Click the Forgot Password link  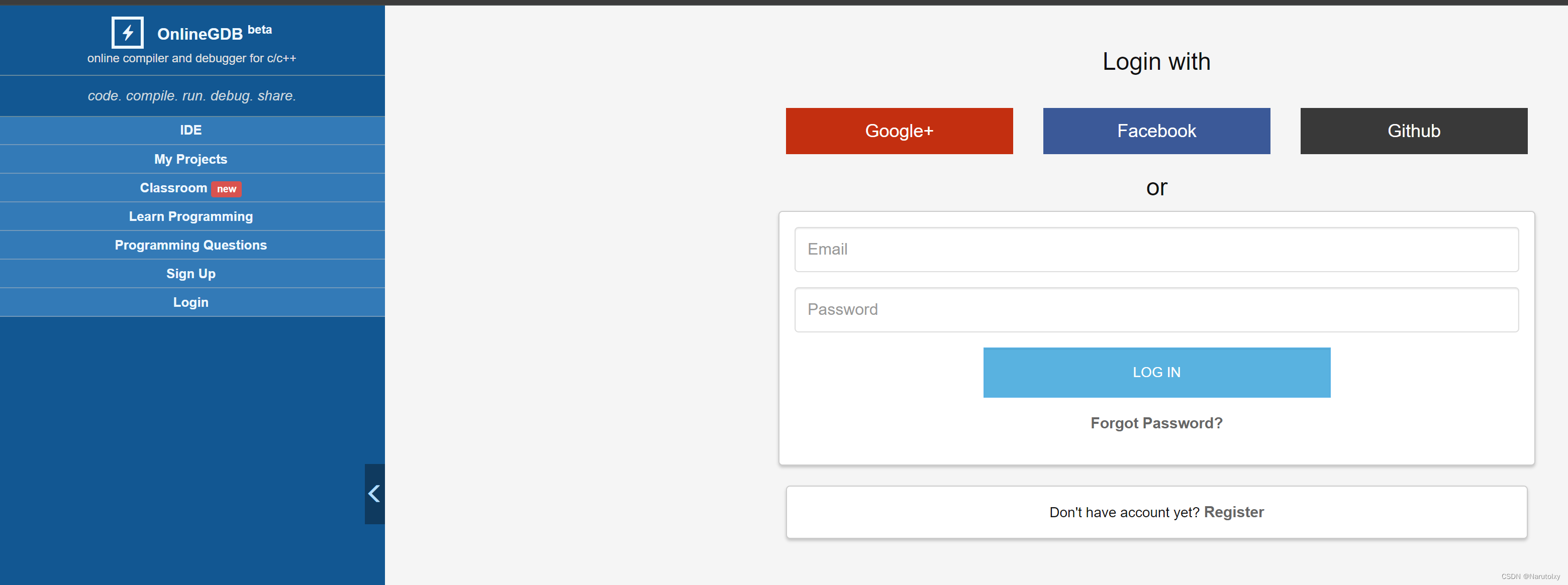[1157, 422]
